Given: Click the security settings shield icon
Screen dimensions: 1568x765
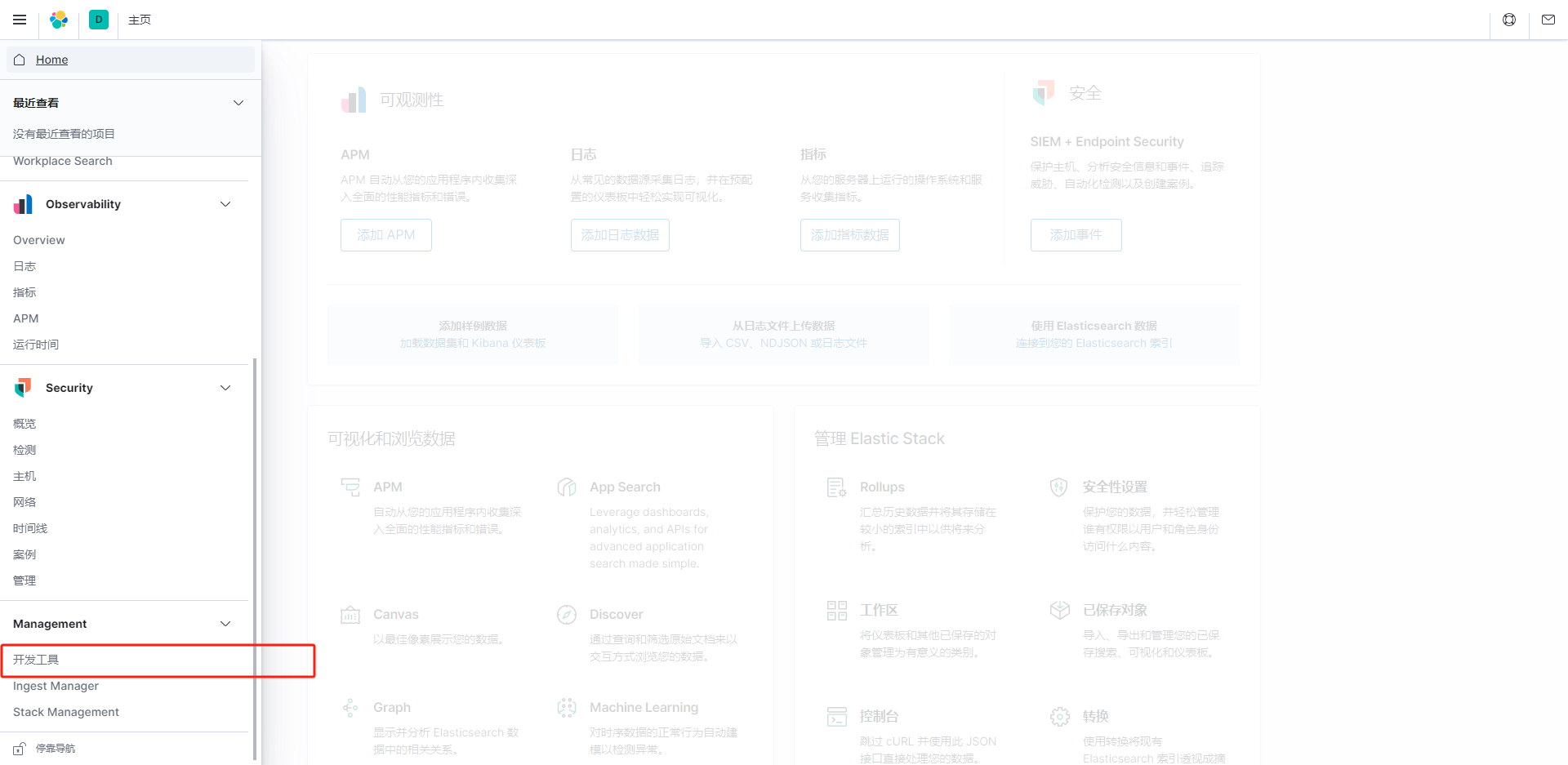Looking at the screenshot, I should (x=1059, y=487).
